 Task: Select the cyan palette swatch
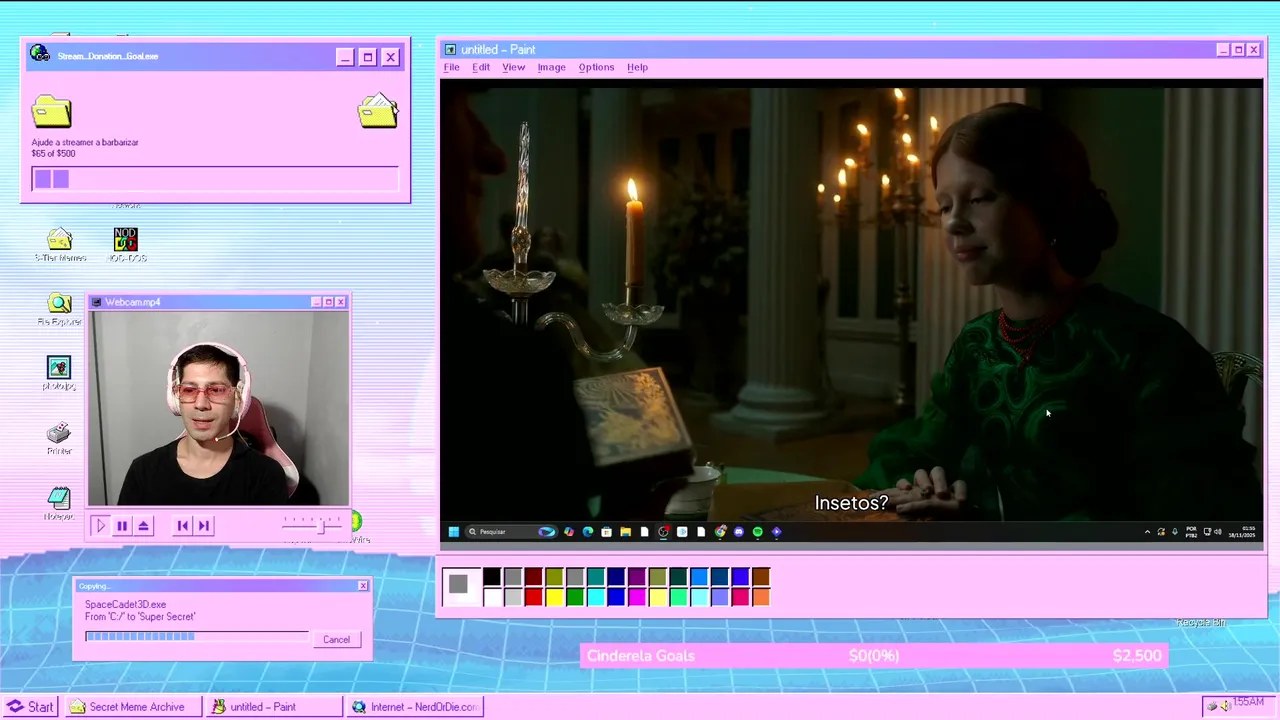[x=596, y=597]
